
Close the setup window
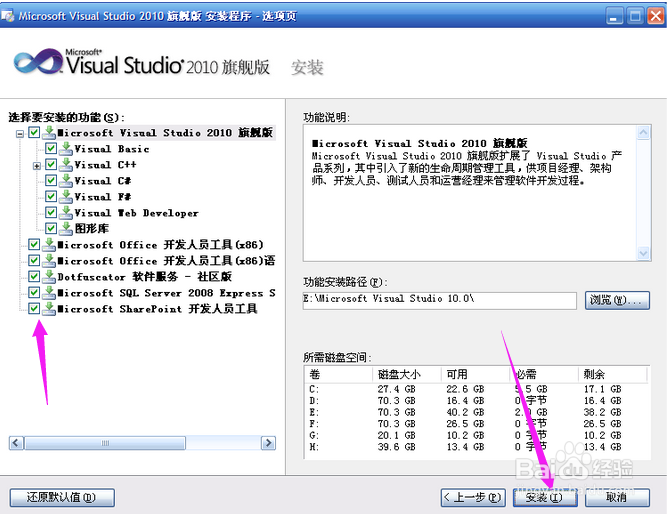coord(656,16)
